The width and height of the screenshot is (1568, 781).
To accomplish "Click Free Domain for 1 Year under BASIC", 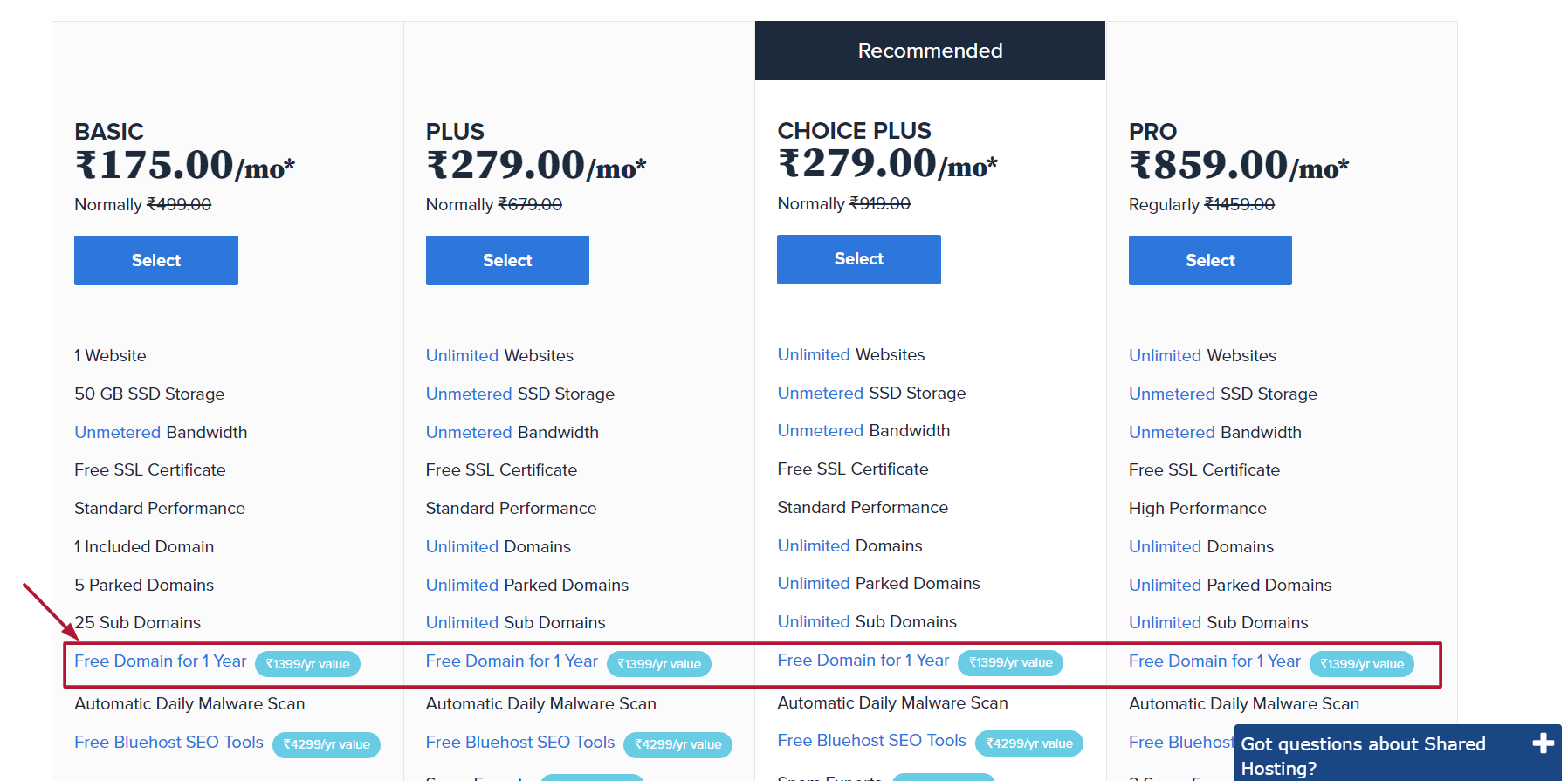I will (161, 661).
